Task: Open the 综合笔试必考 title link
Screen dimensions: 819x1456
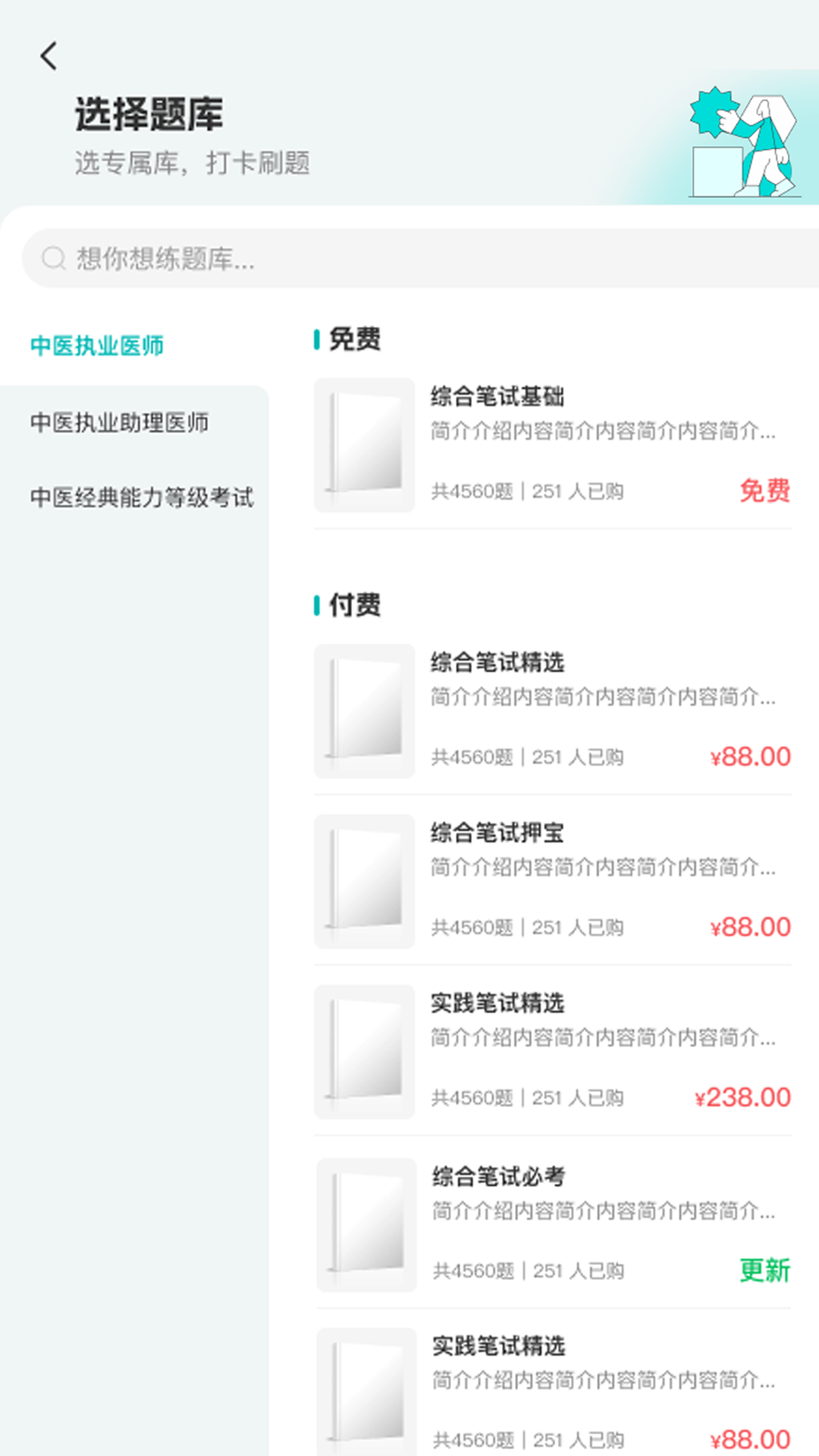Action: click(499, 1176)
